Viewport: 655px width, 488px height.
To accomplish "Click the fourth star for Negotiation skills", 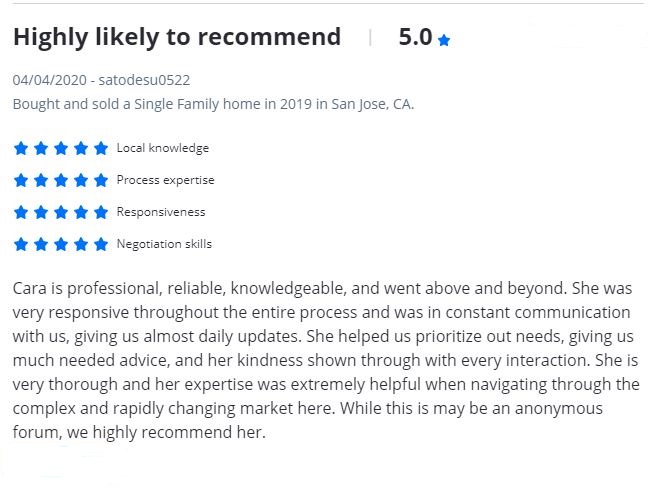I will [81, 244].
